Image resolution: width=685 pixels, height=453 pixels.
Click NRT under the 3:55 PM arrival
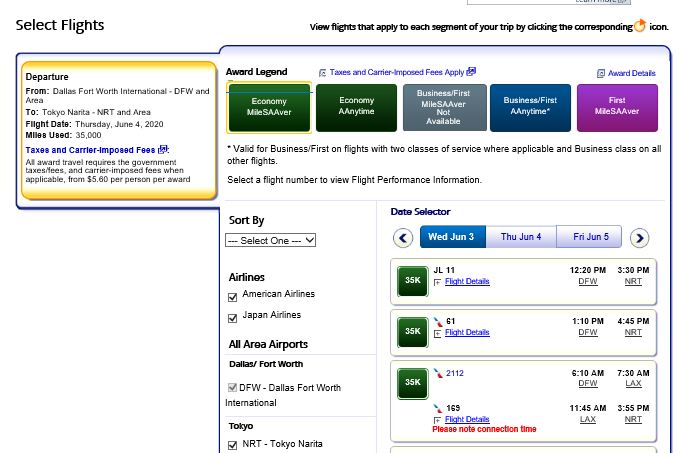pyautogui.click(x=633, y=419)
